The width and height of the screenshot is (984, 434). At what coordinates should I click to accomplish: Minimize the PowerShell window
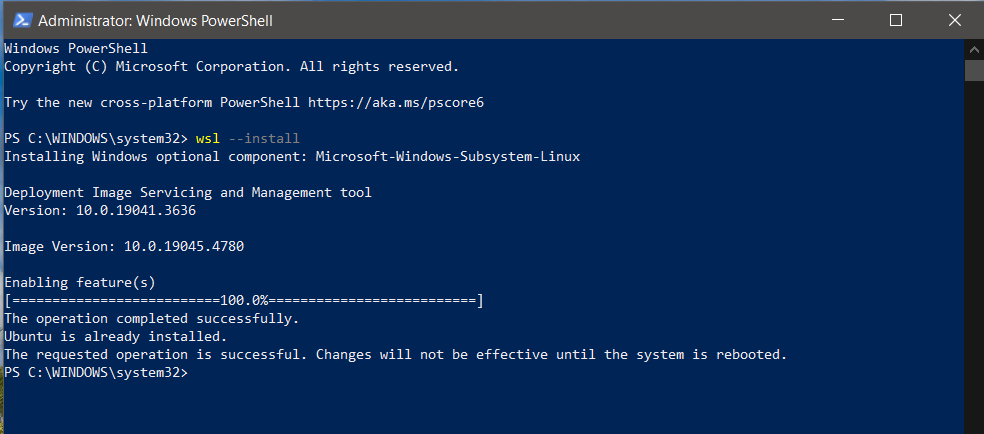point(838,20)
